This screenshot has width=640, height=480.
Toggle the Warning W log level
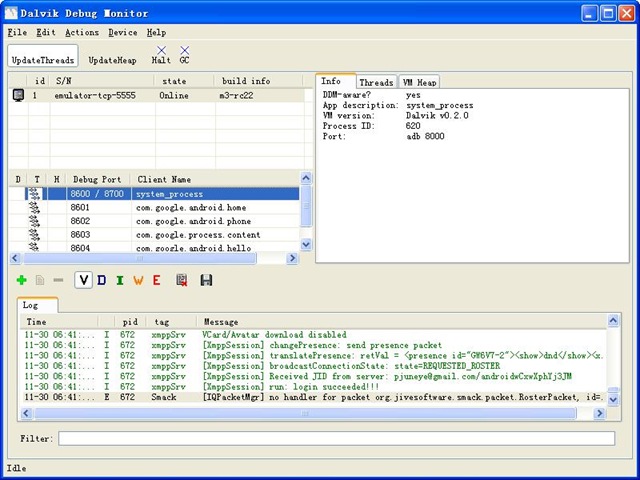click(x=138, y=280)
